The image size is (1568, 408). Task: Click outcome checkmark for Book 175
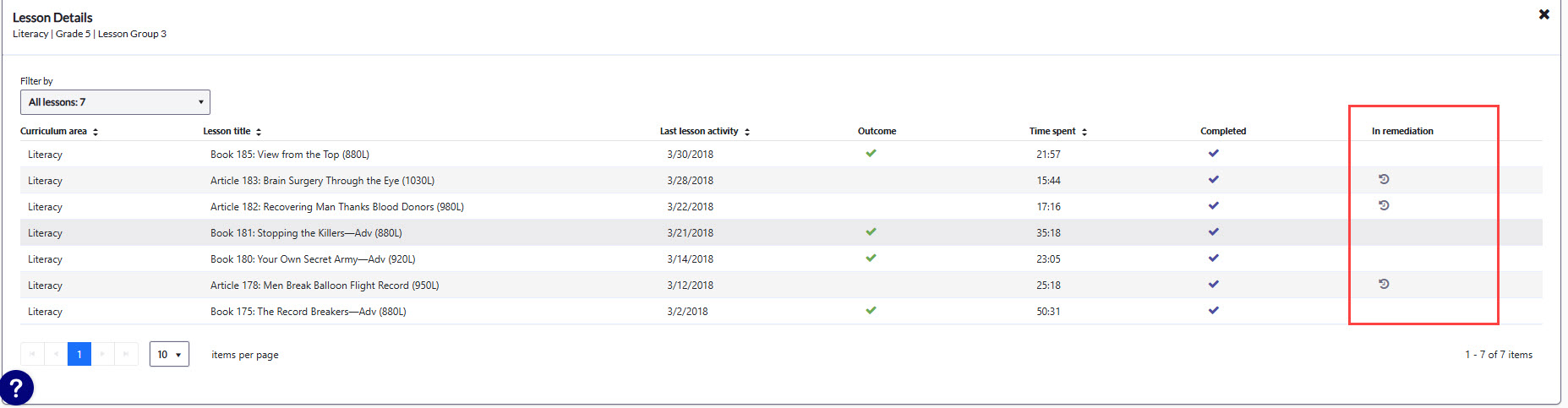(x=871, y=311)
